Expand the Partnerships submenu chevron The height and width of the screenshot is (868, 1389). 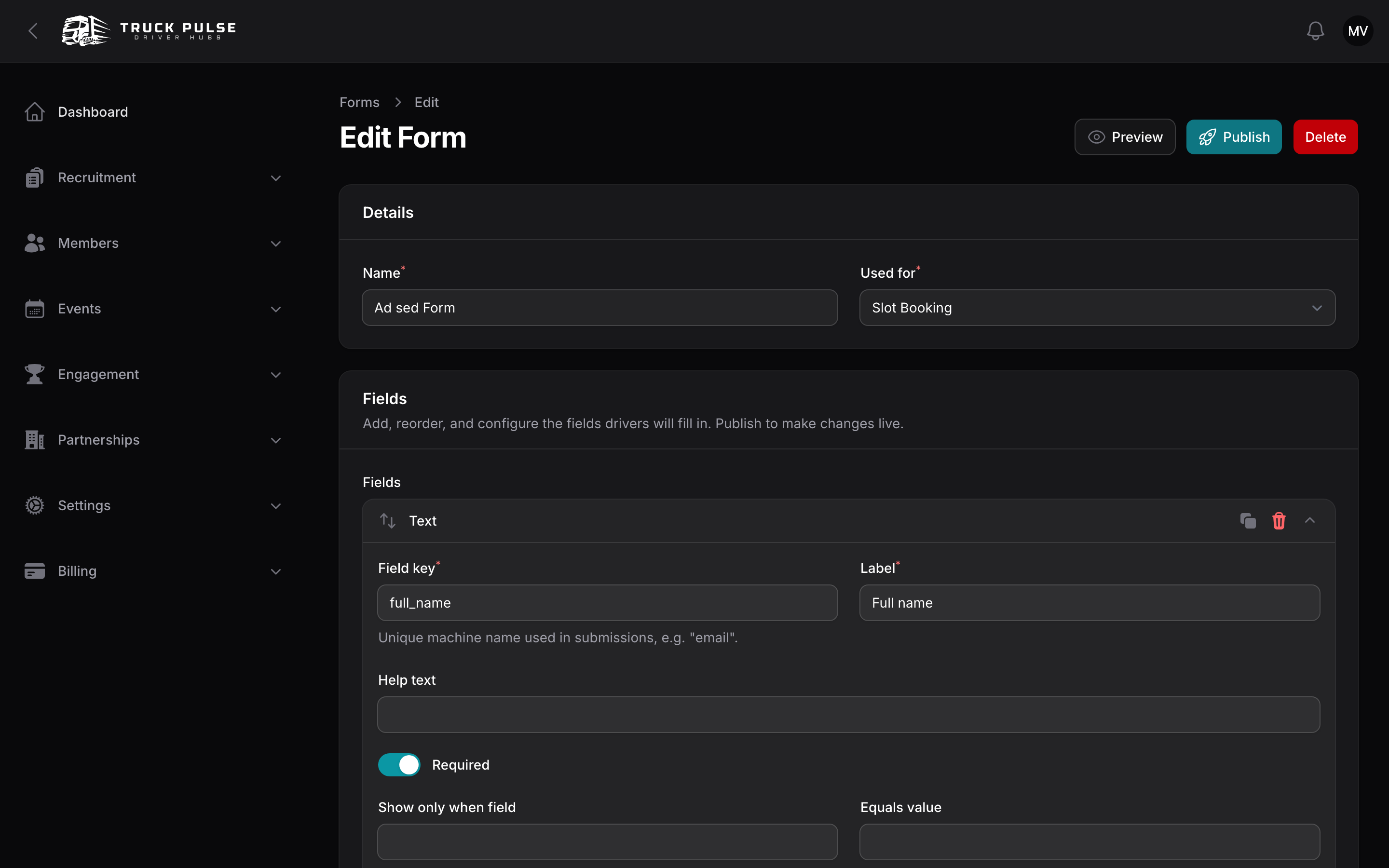click(275, 440)
